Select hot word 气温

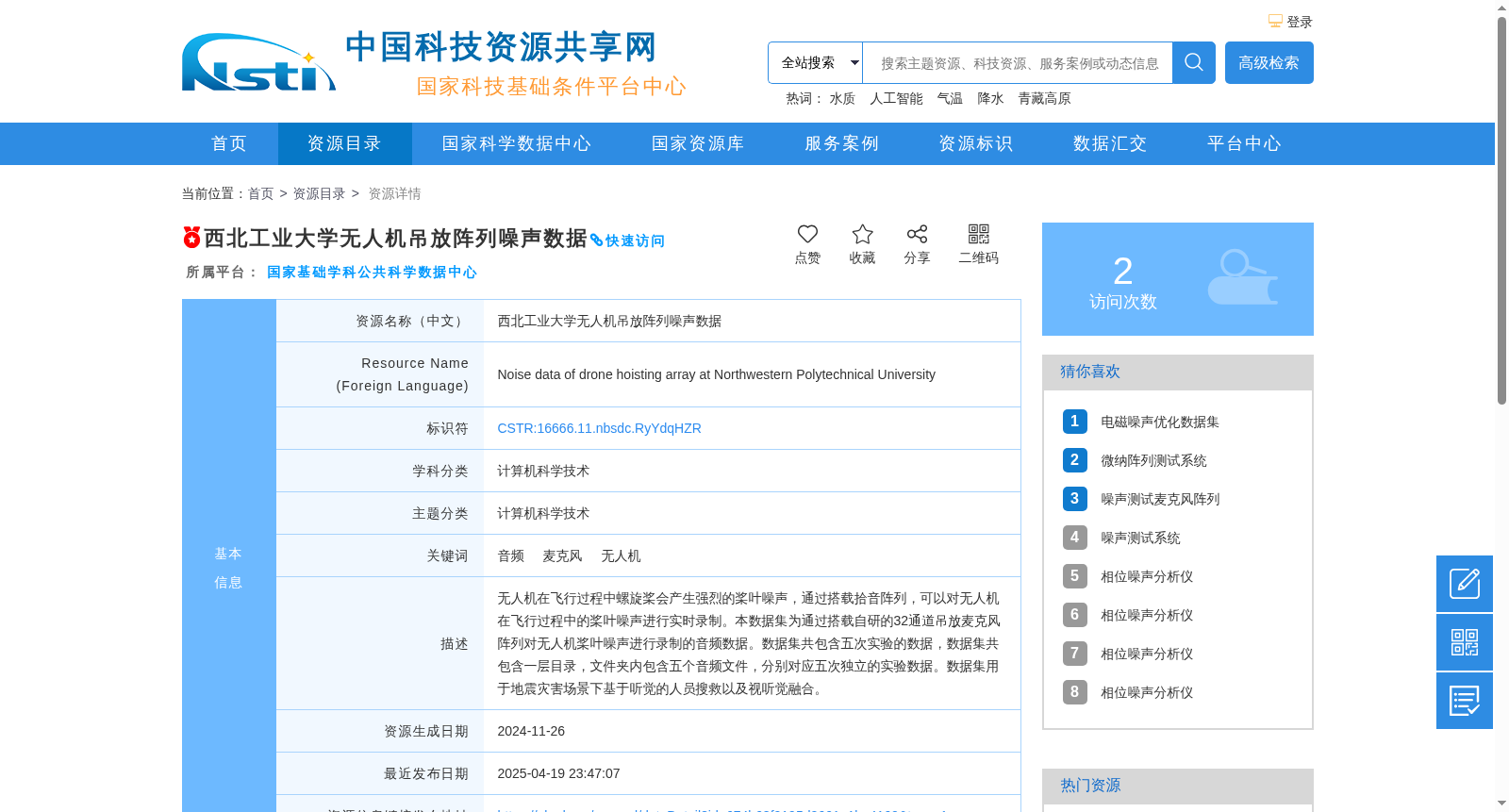click(x=950, y=98)
